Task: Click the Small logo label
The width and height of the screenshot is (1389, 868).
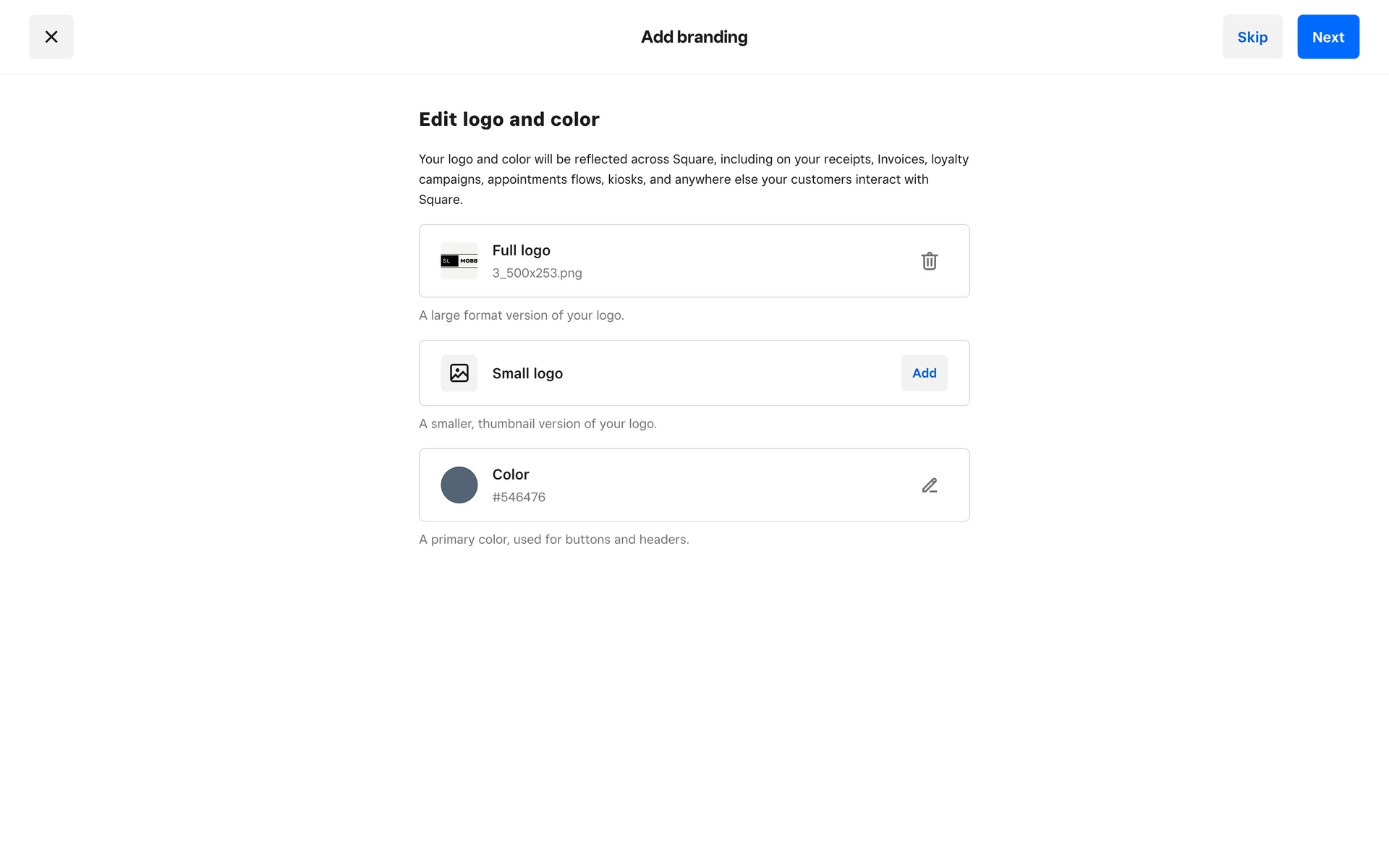Action: pos(527,373)
